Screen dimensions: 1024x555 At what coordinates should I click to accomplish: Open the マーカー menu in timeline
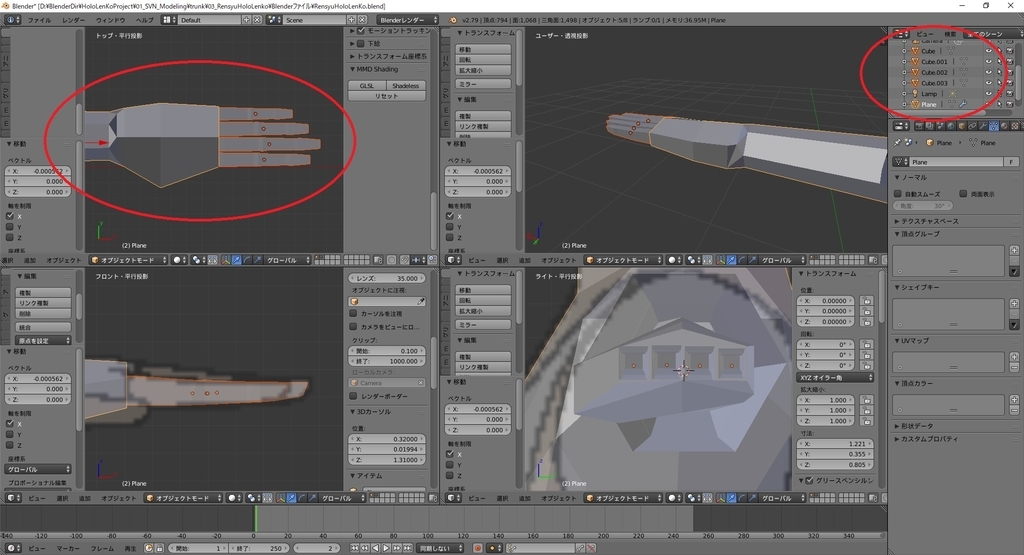[68, 548]
